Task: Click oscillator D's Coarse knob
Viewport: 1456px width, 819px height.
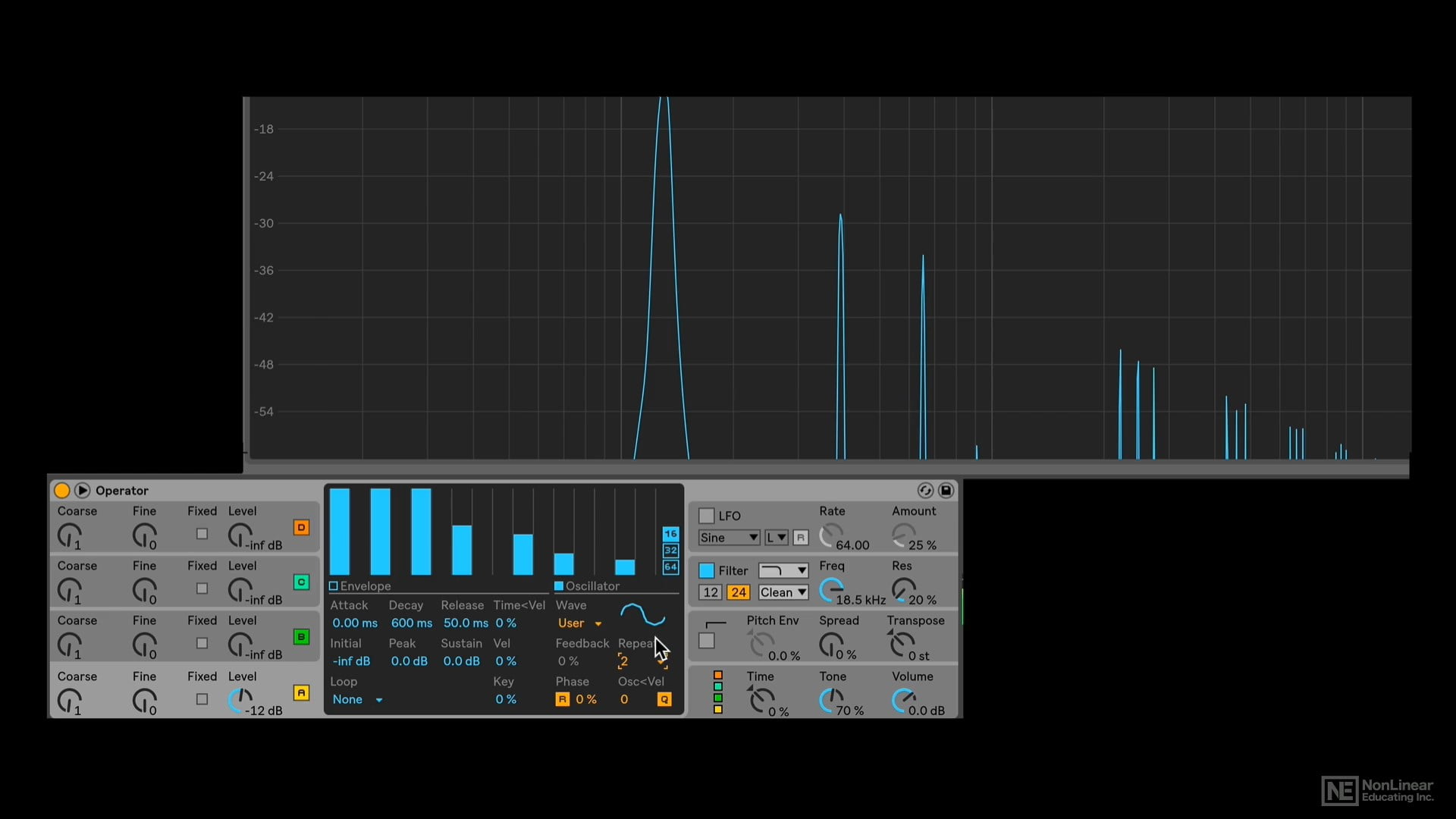Action: [x=69, y=535]
